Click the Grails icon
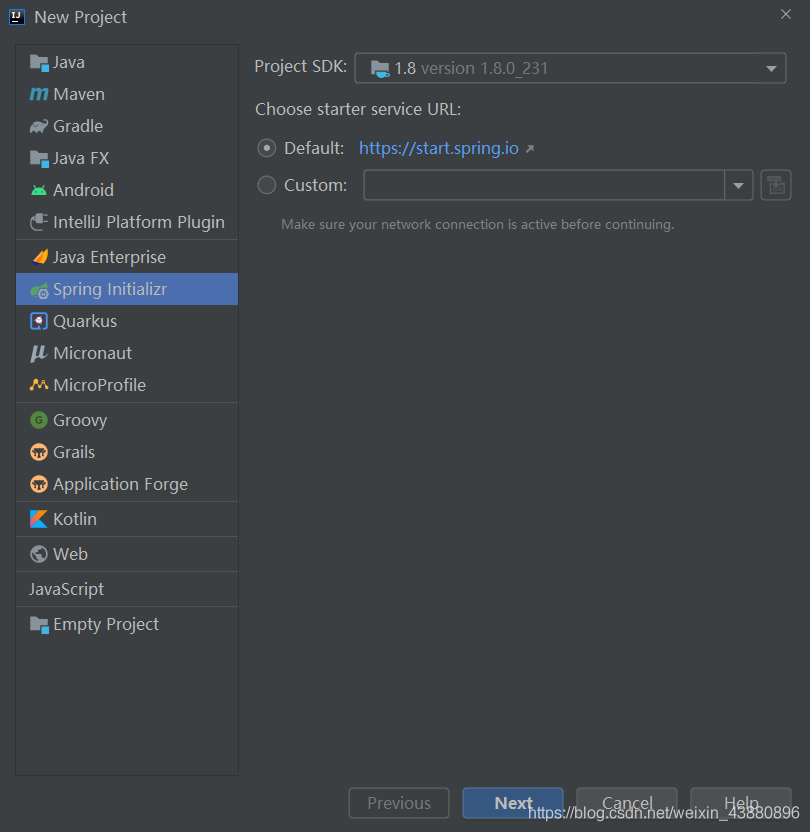The height and width of the screenshot is (832, 810). pyautogui.click(x=39, y=452)
